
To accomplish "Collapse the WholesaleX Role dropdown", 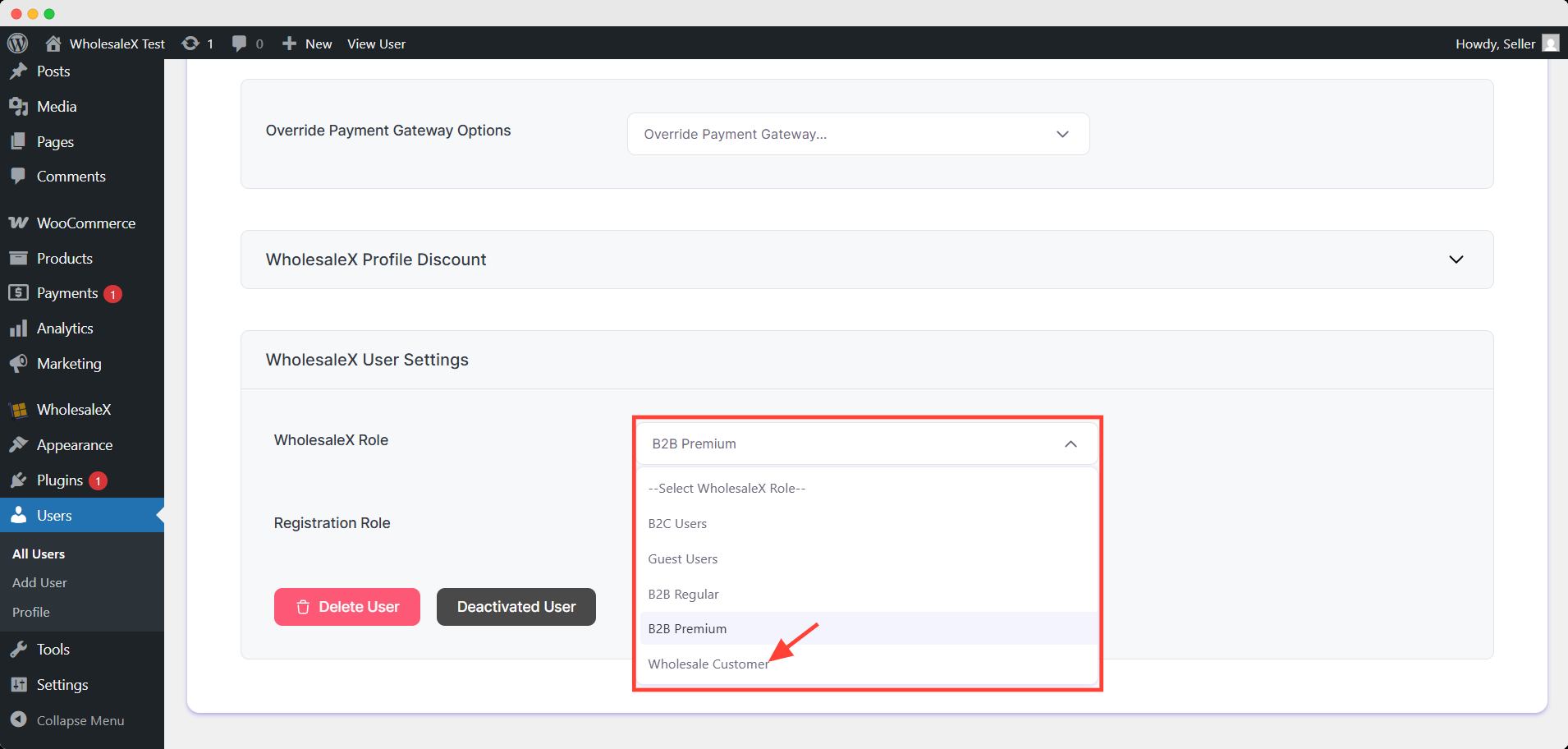I will 1071,443.
